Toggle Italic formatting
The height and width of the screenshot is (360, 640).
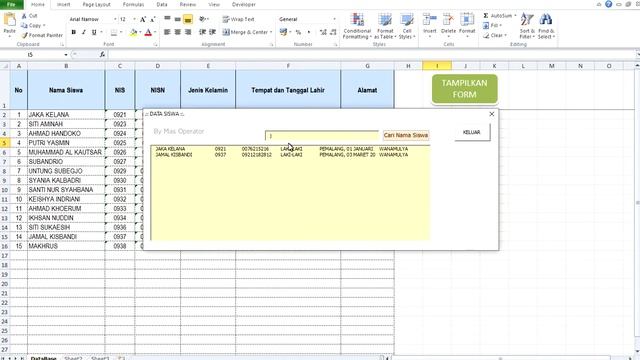pos(84,32)
